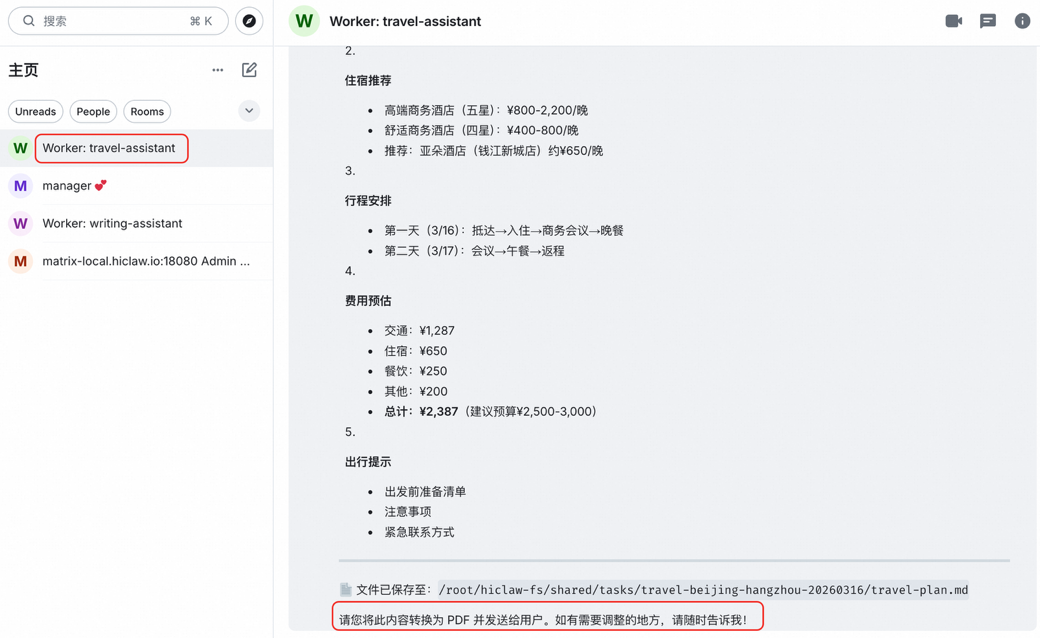Click the search magnifier icon
This screenshot has width=1040, height=638.
pos(29,21)
